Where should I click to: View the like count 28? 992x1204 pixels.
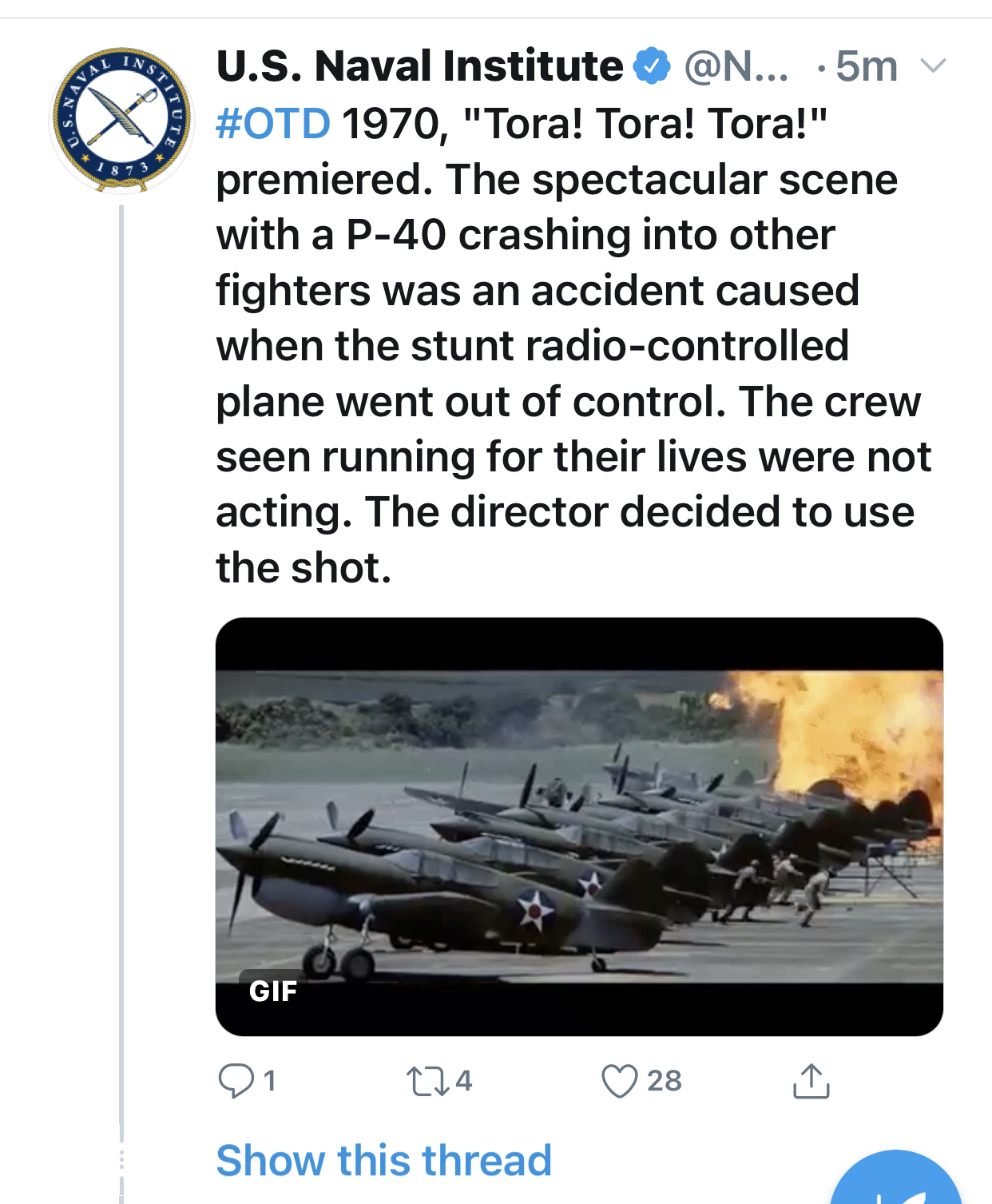665,1081
